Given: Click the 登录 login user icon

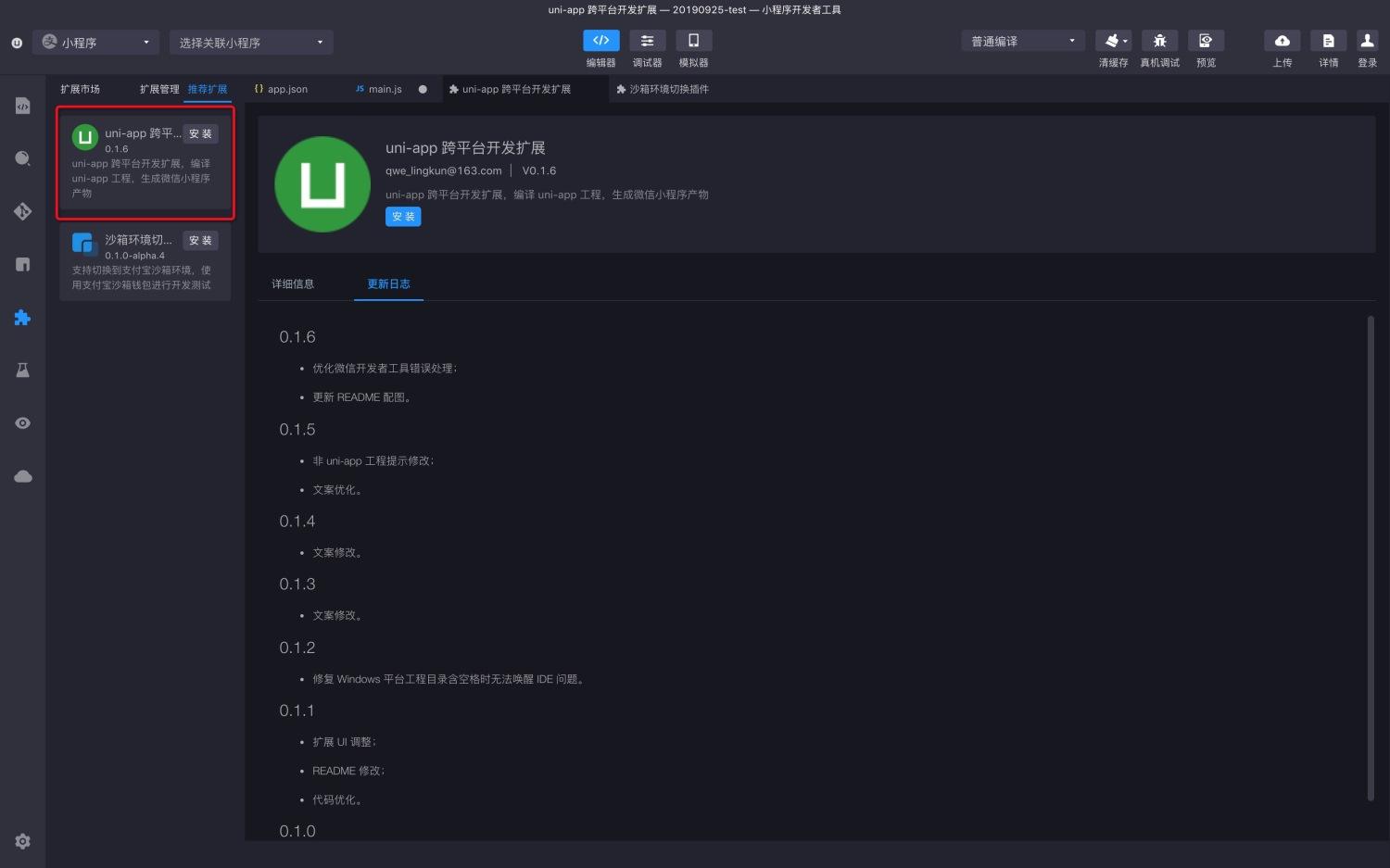Looking at the screenshot, I should pos(1367,41).
